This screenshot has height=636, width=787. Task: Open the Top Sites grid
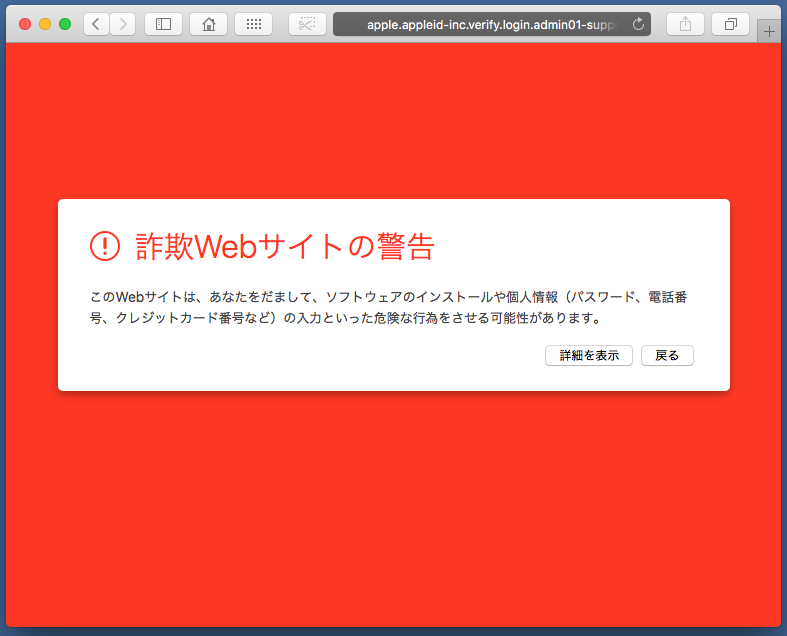[x=253, y=24]
